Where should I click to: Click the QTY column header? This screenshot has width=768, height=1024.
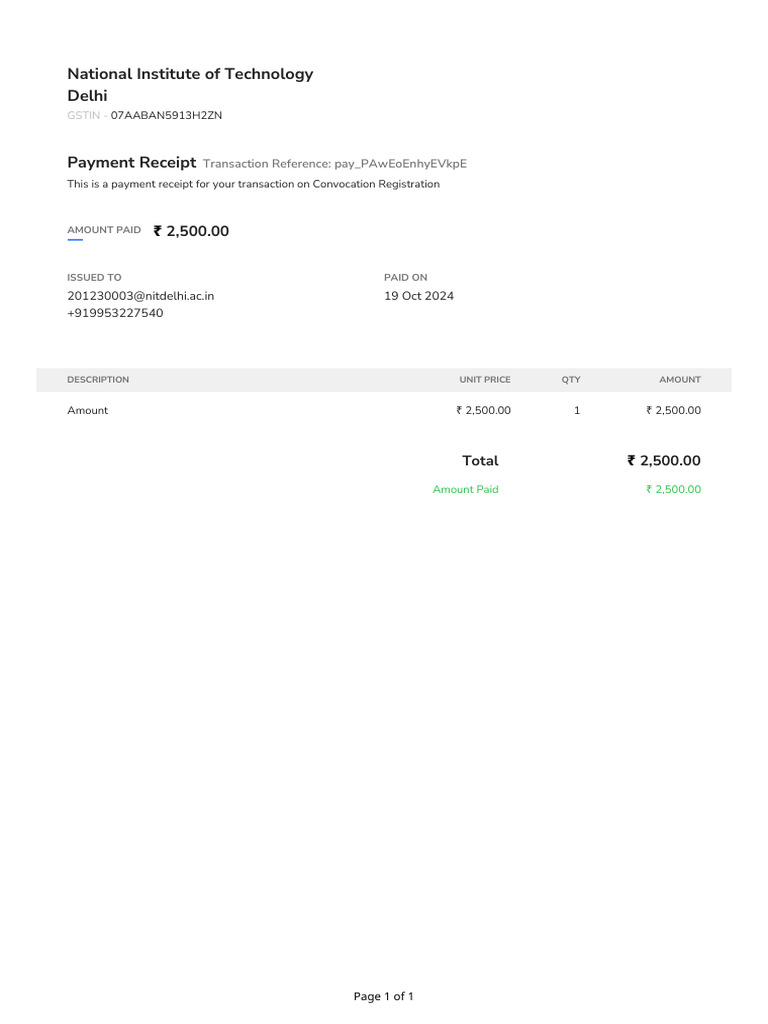click(571, 379)
